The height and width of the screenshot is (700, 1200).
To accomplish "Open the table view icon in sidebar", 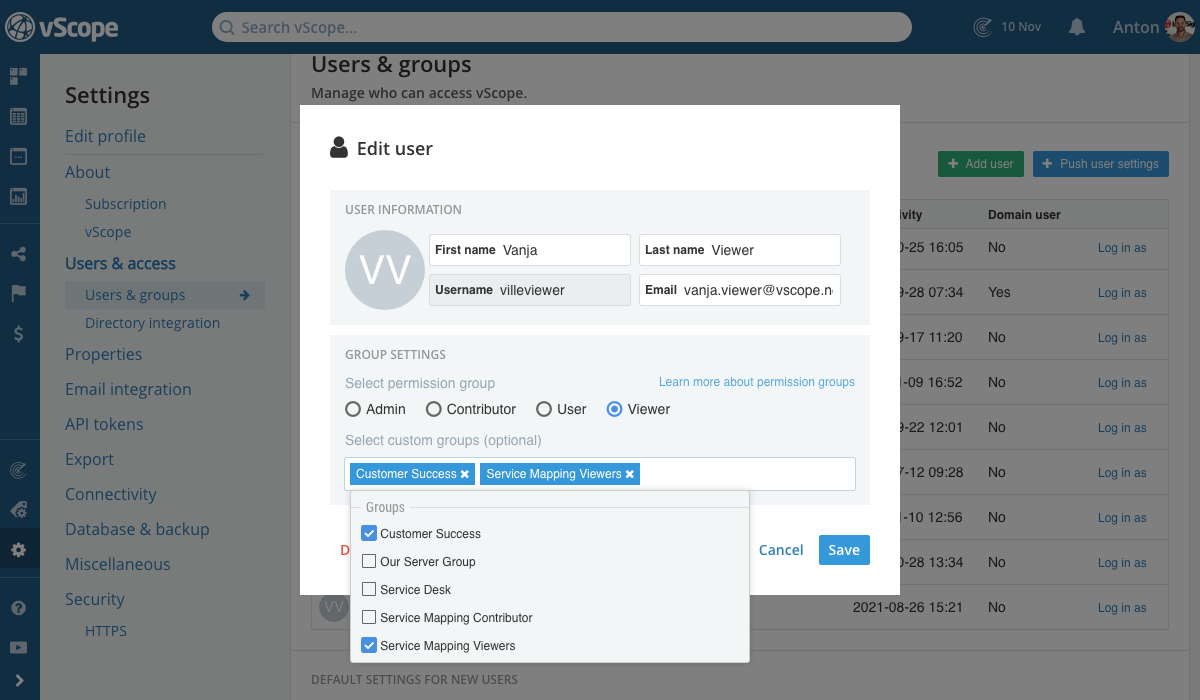I will 18,116.
